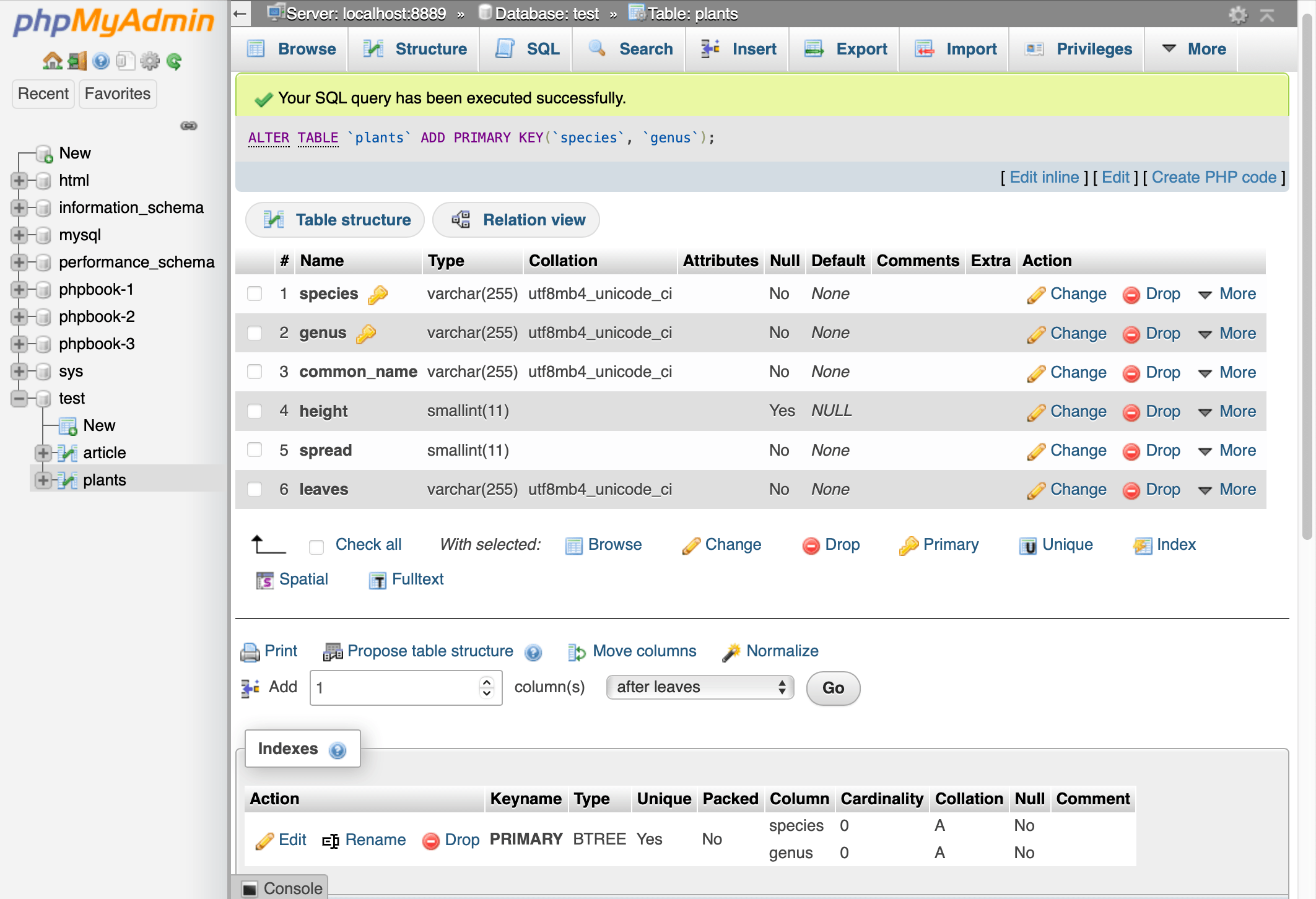
Task: Click the Drop icon for height column
Action: point(1131,412)
